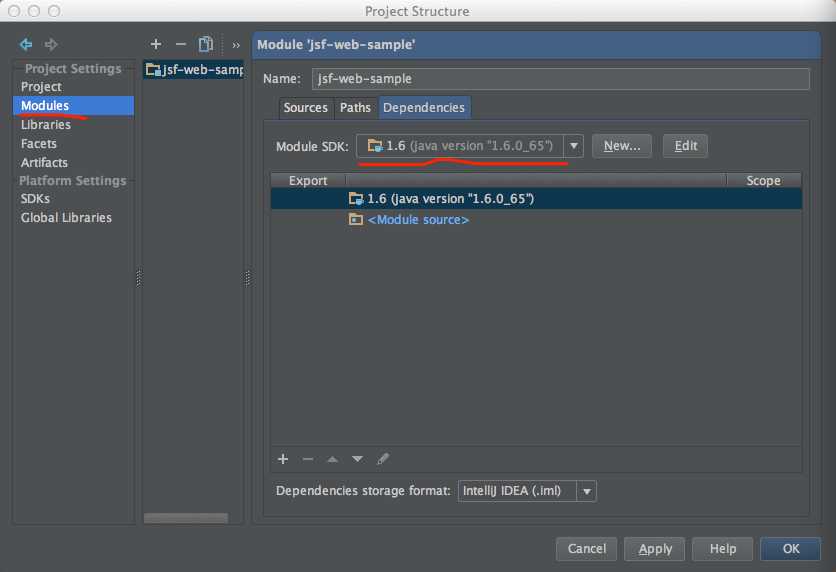Click the Cancel button
This screenshot has width=836, height=572.
[586, 549]
